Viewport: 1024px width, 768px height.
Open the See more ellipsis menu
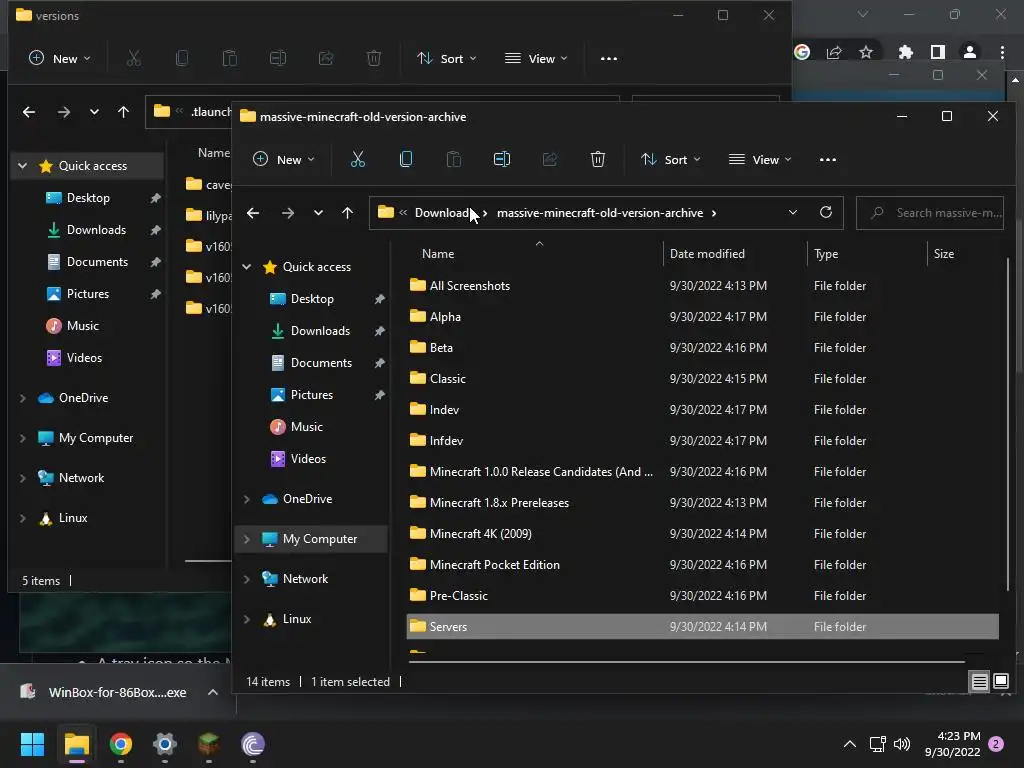pyautogui.click(x=828, y=160)
